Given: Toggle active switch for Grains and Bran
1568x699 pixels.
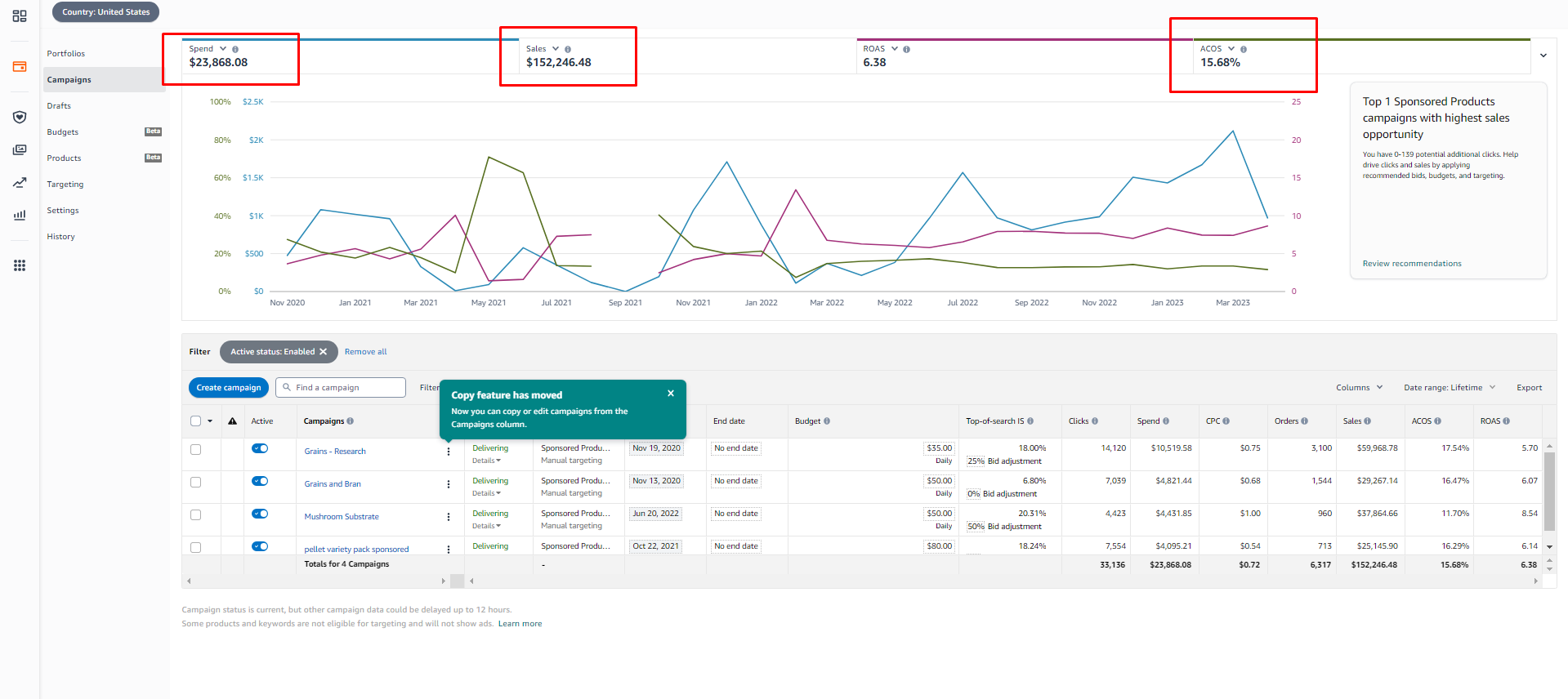Looking at the screenshot, I should tap(260, 481).
